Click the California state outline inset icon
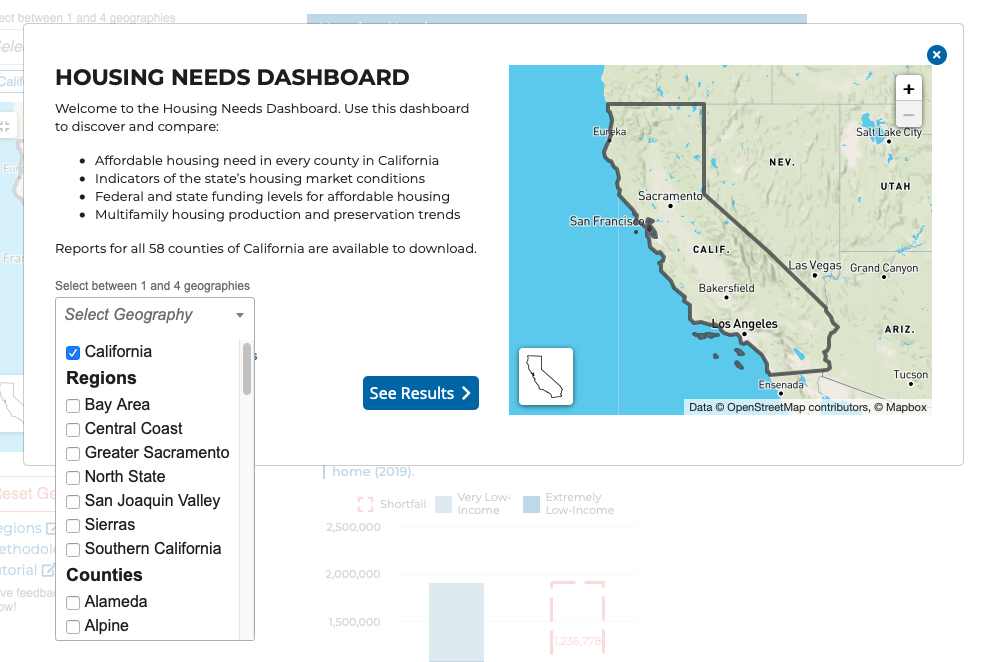 click(x=544, y=376)
